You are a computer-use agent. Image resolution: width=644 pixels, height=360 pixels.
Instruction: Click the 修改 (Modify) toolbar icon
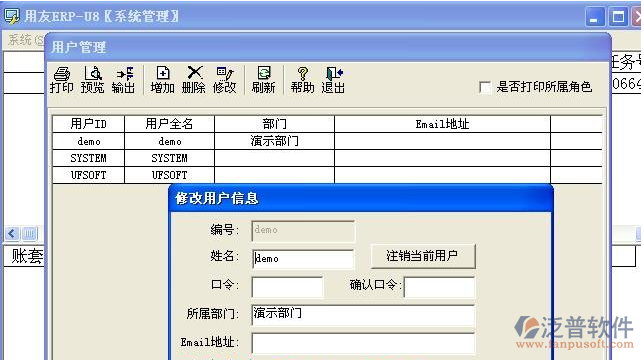coord(225,80)
